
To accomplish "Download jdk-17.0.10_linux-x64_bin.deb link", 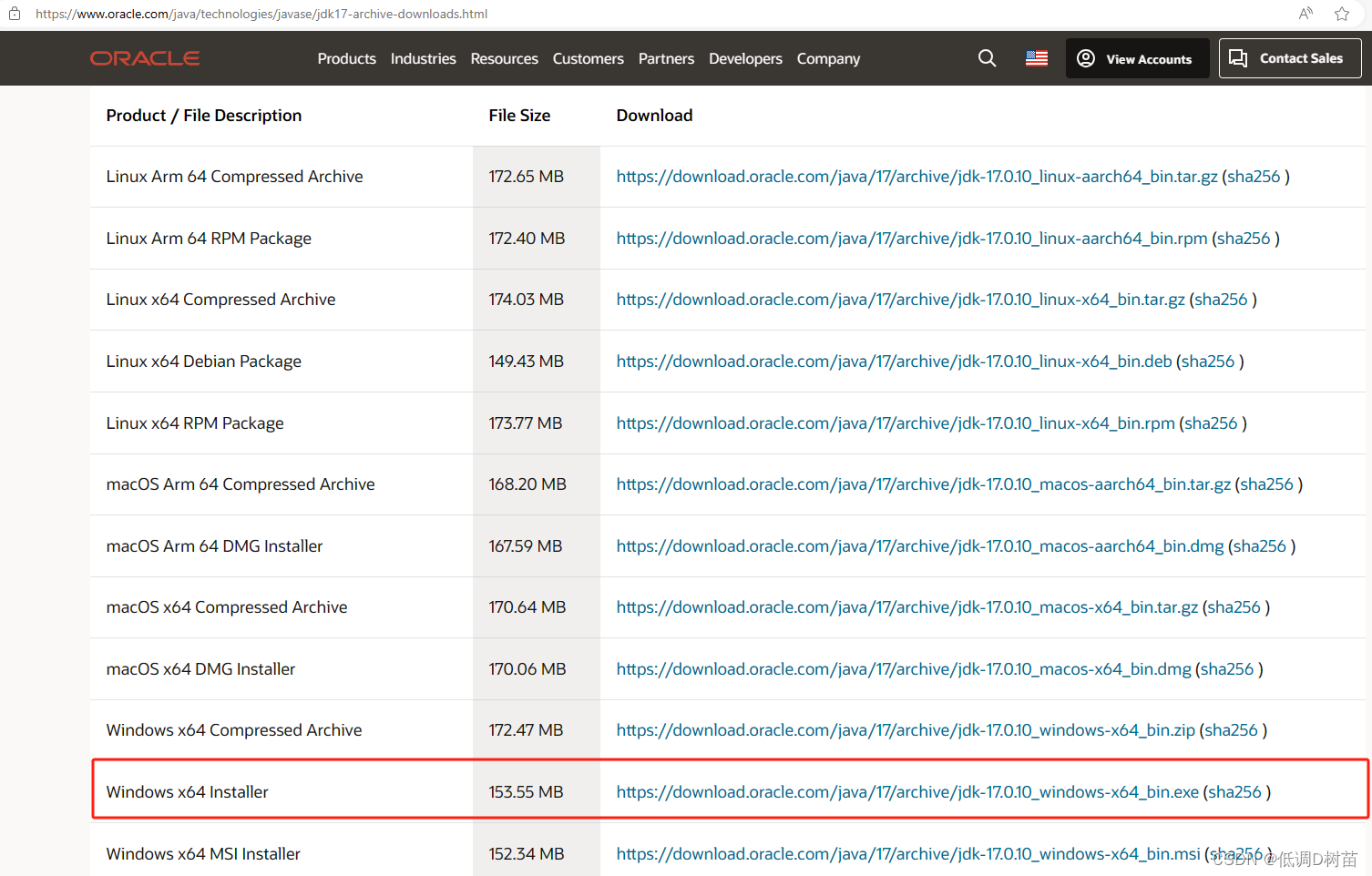I will coord(894,362).
